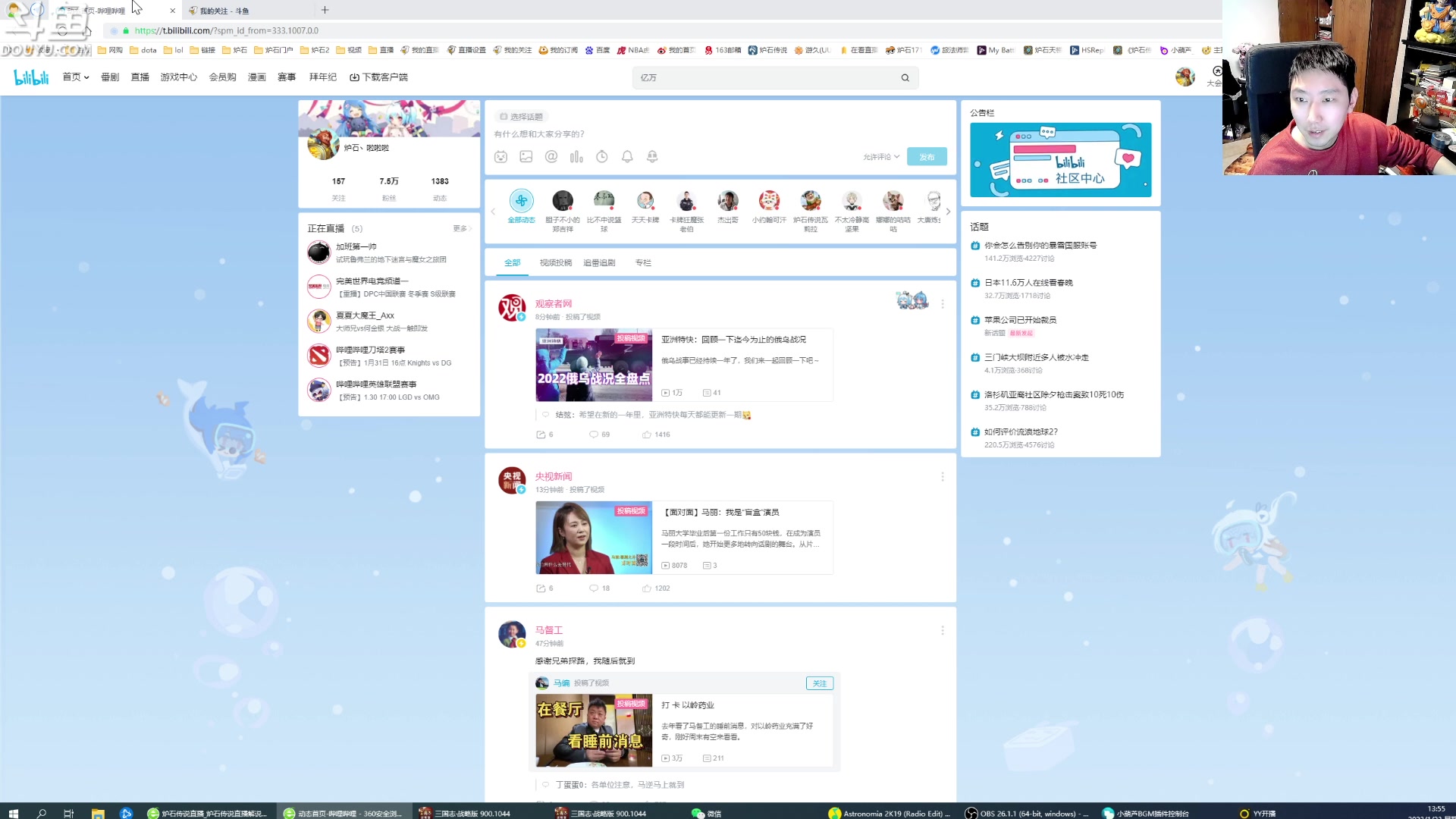
Task: Open more options for 观察者网 post
Action: 943,304
